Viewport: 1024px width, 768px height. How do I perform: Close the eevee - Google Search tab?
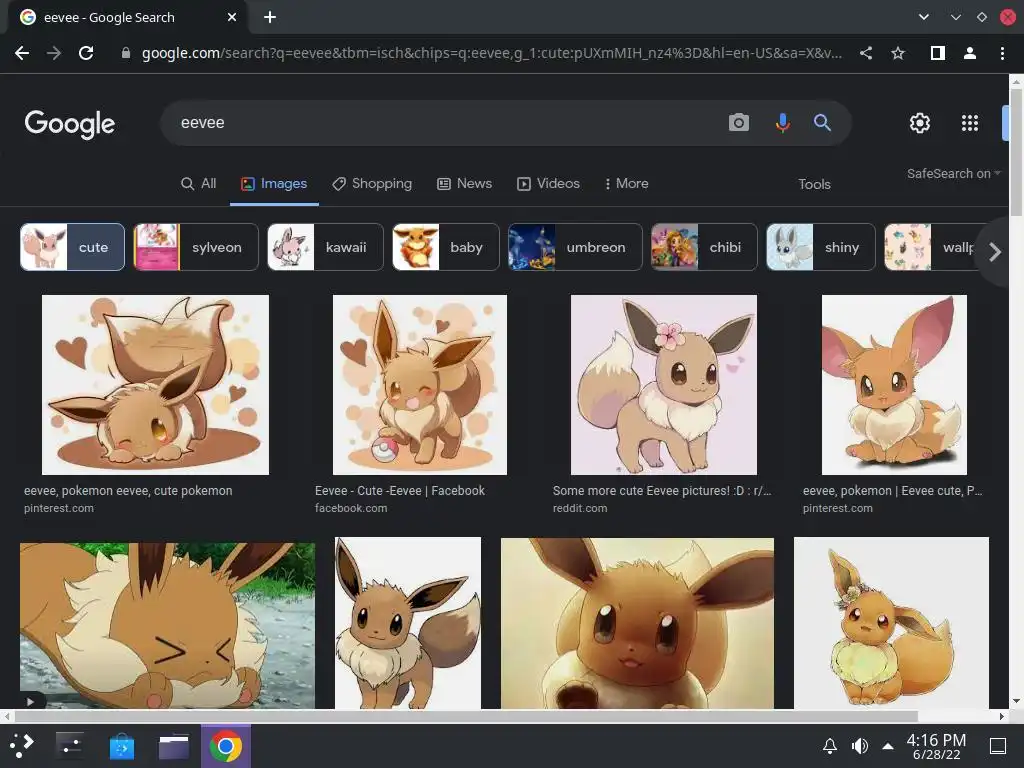pos(232,17)
